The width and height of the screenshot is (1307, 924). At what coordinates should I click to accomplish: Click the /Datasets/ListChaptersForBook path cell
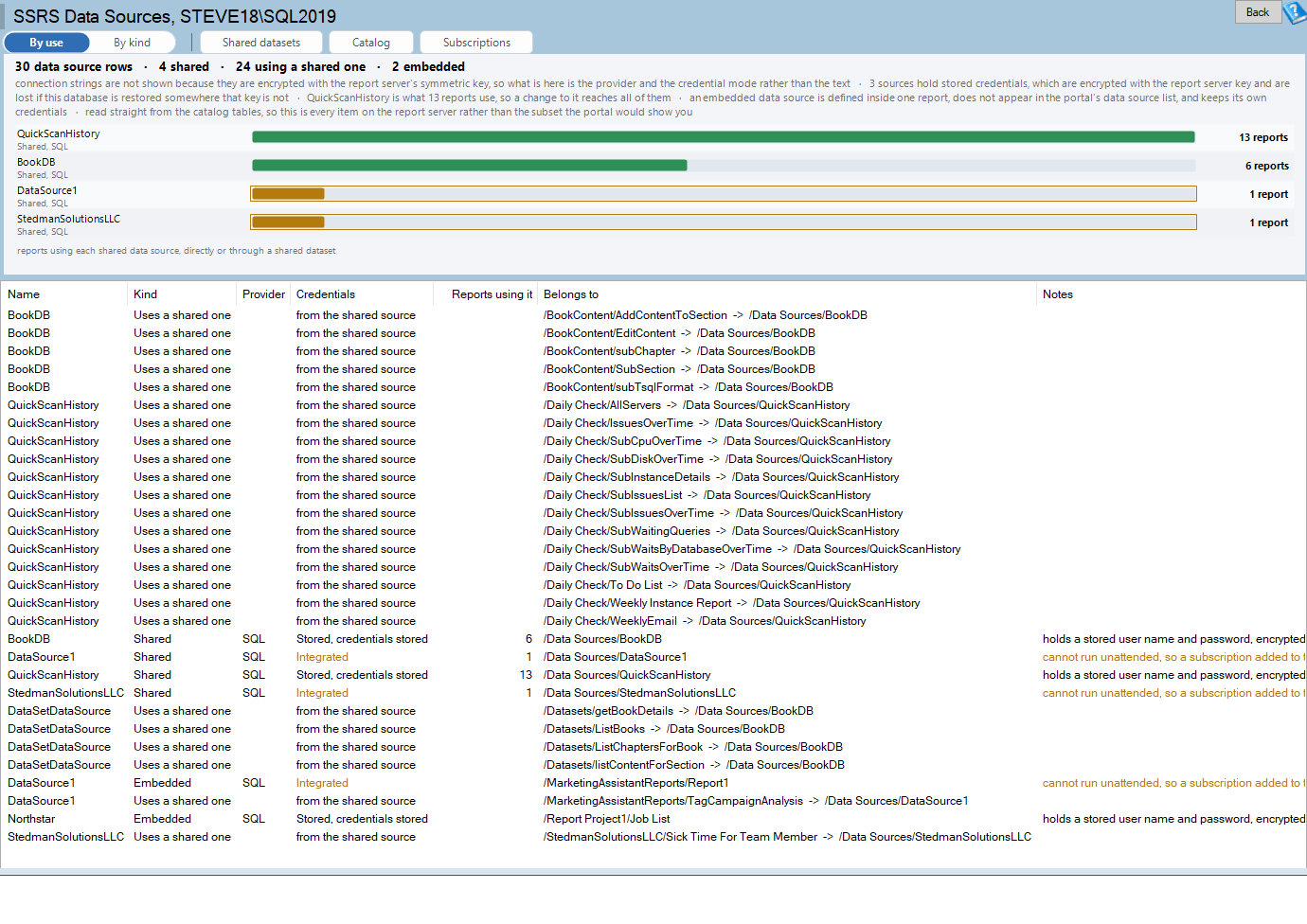click(693, 747)
